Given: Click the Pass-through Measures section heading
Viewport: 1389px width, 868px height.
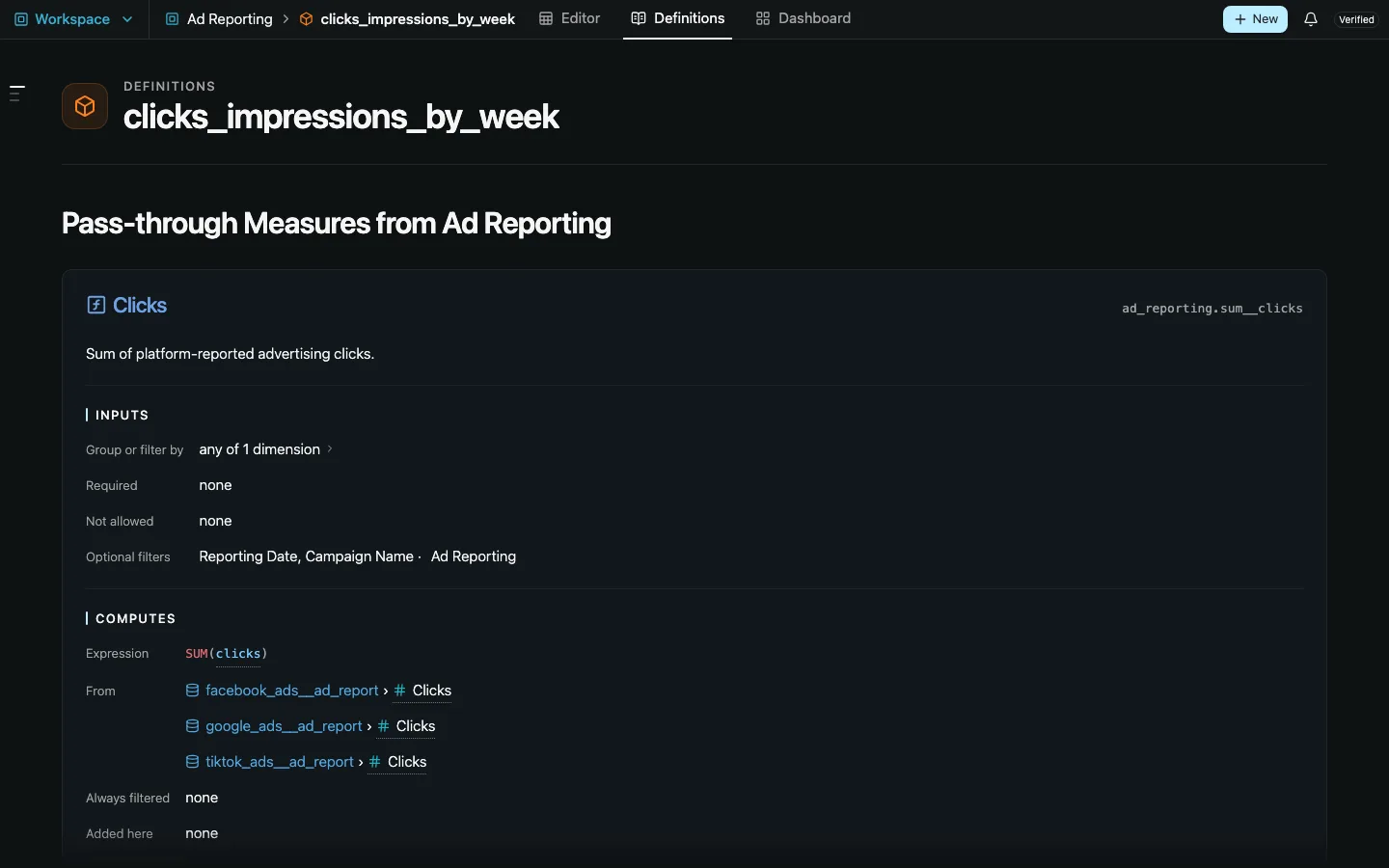Looking at the screenshot, I should click(x=337, y=224).
